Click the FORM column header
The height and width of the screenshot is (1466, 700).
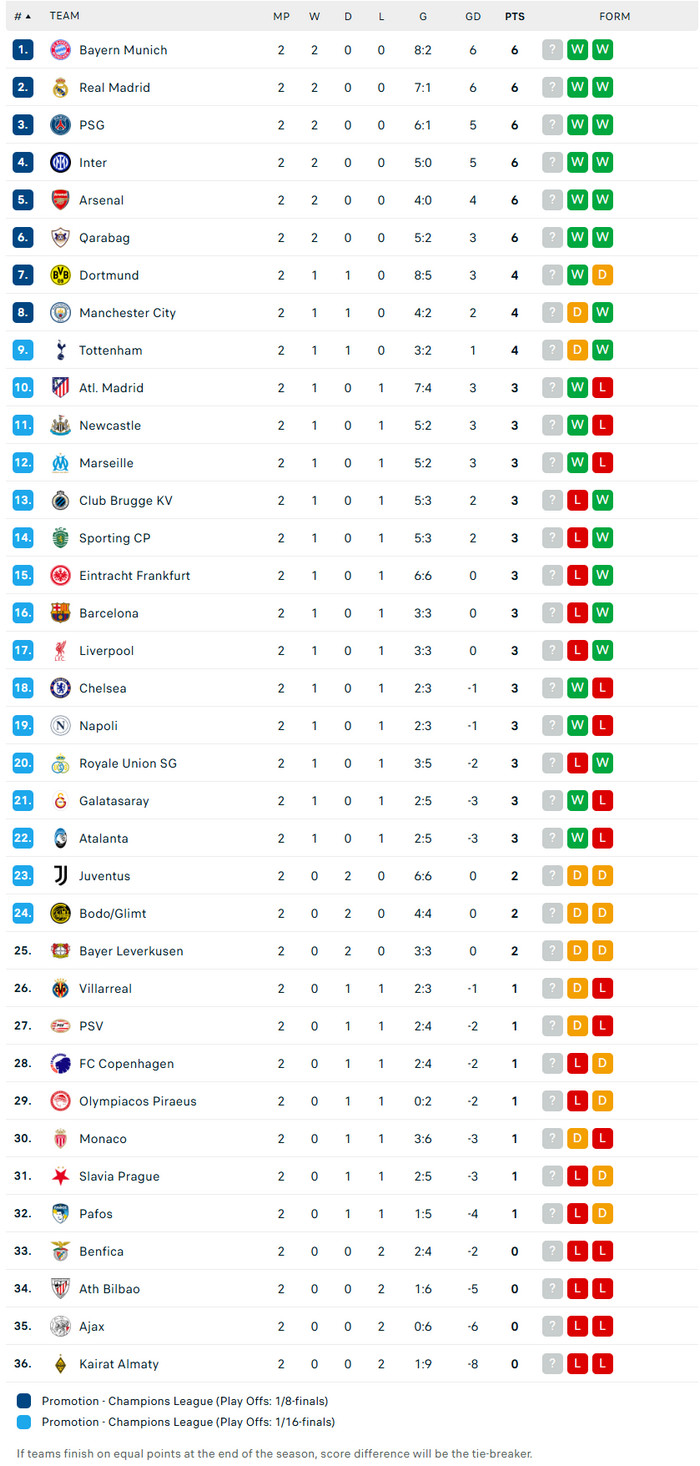tap(614, 16)
